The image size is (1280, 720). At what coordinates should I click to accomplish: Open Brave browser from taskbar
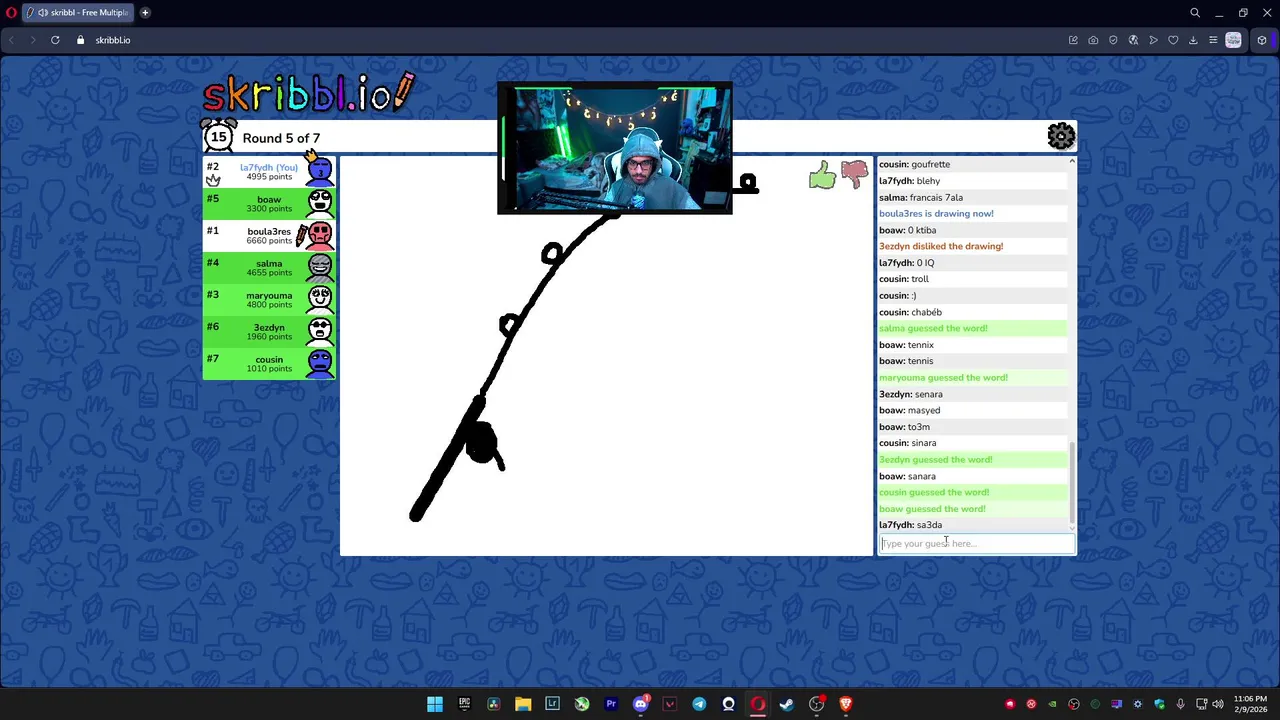pyautogui.click(x=846, y=704)
